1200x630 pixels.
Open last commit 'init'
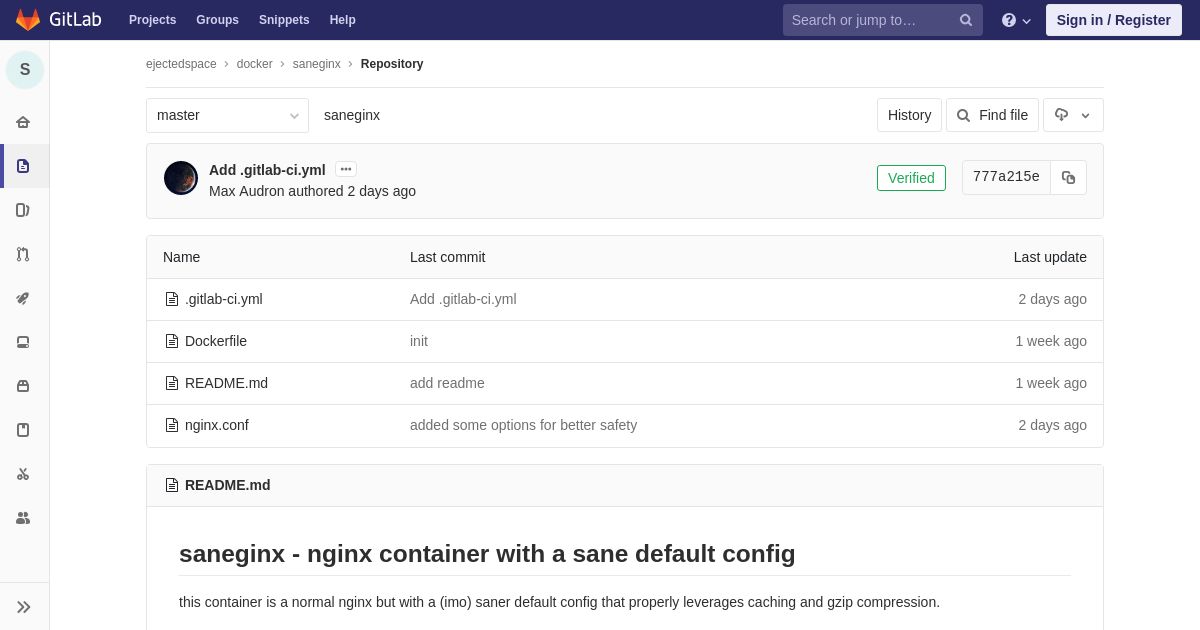click(419, 341)
